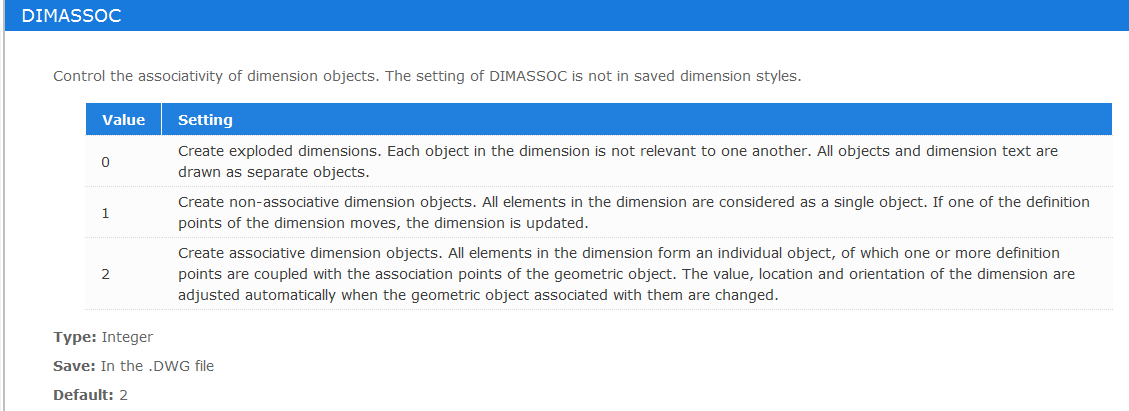Click the Default: 2 line
Screen dimensions: 1129x411
click(90, 395)
